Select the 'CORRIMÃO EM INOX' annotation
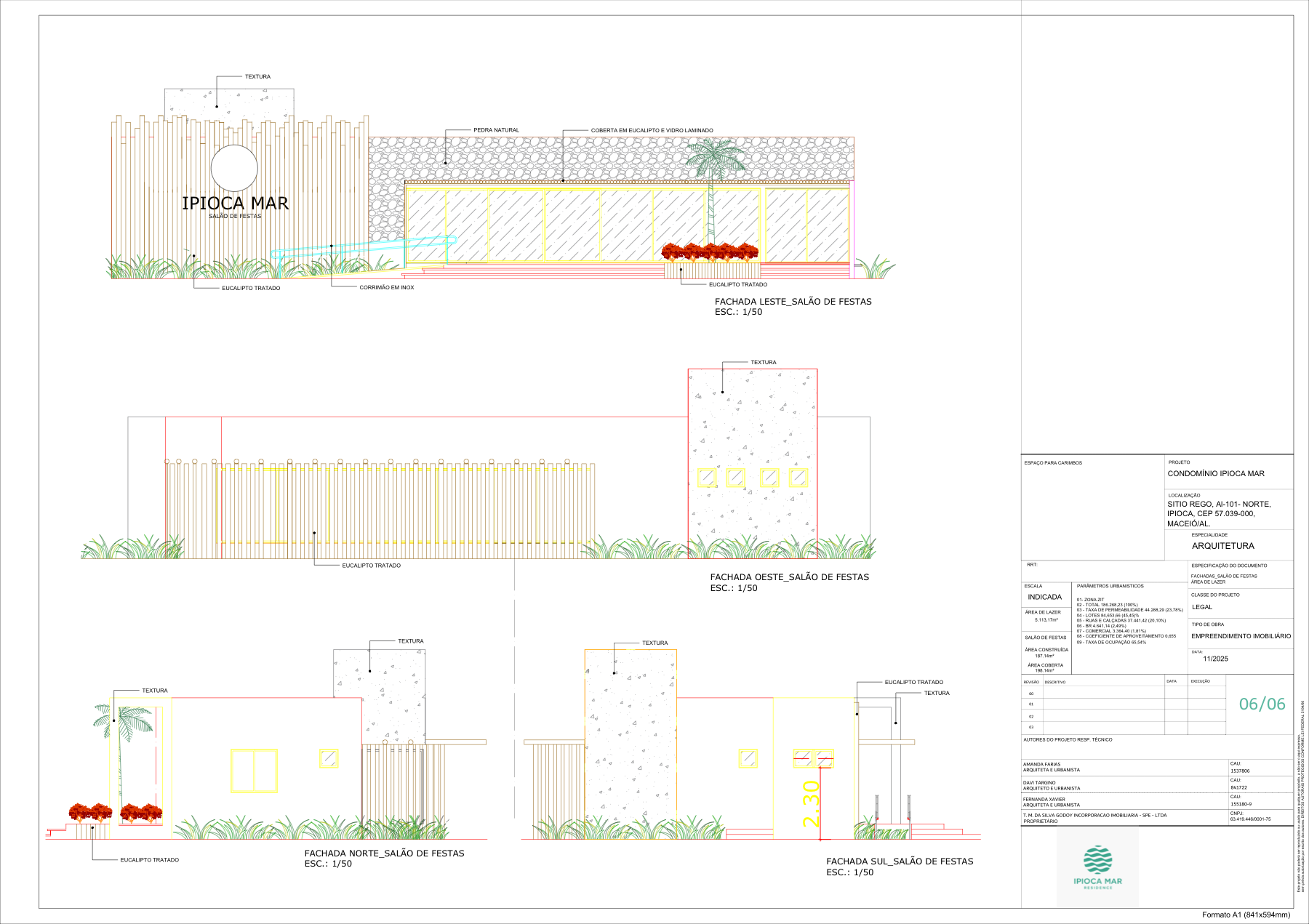 [387, 288]
